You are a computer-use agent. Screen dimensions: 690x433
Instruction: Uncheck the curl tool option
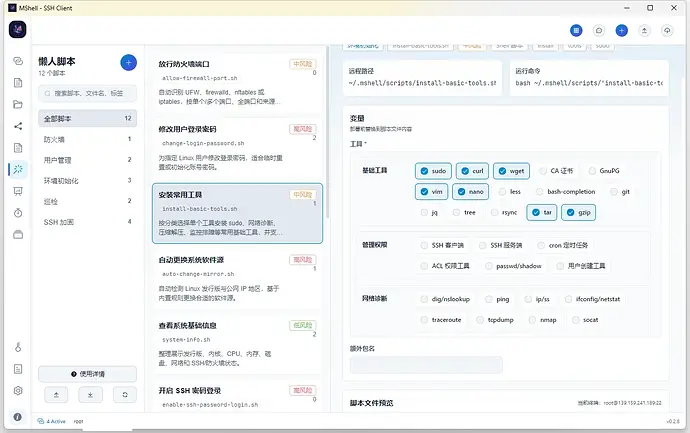point(473,171)
